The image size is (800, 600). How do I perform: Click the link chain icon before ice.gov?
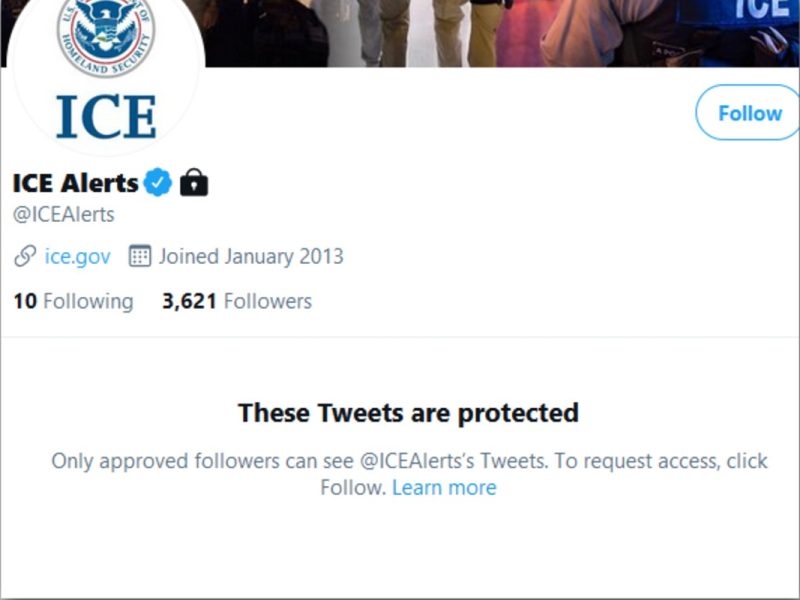[x=23, y=256]
